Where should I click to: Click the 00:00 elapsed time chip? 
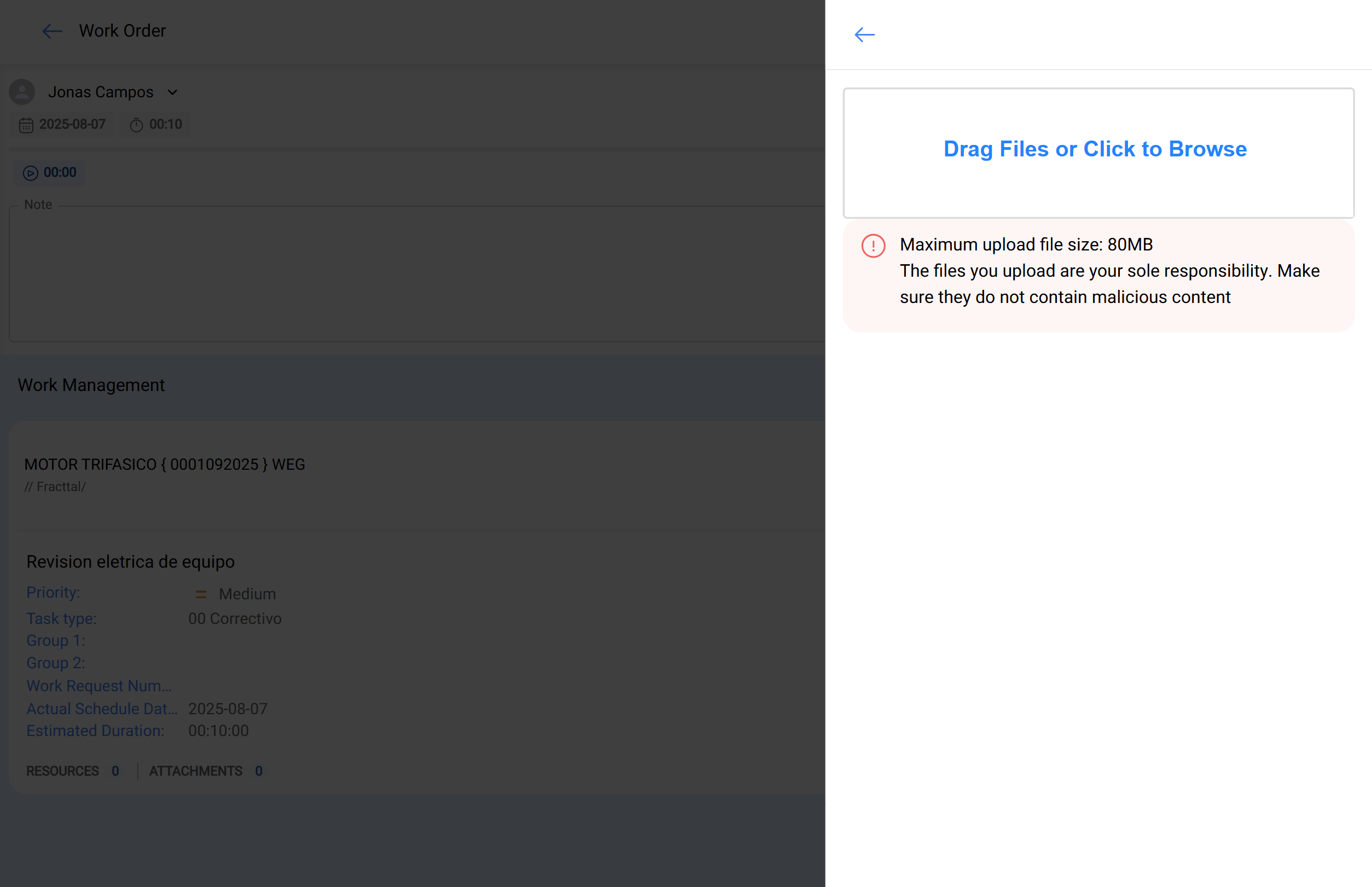(49, 172)
